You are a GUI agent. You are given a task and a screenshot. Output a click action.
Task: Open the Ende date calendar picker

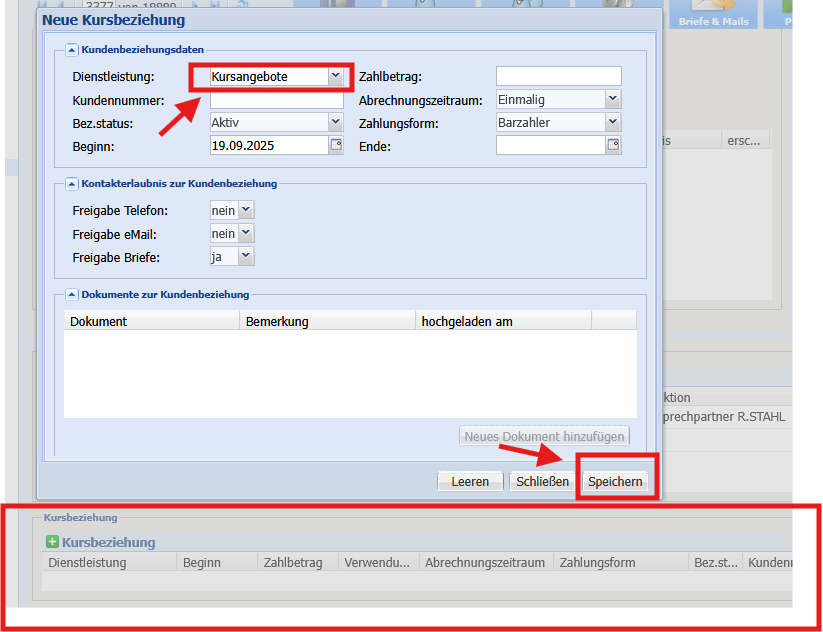coord(613,145)
